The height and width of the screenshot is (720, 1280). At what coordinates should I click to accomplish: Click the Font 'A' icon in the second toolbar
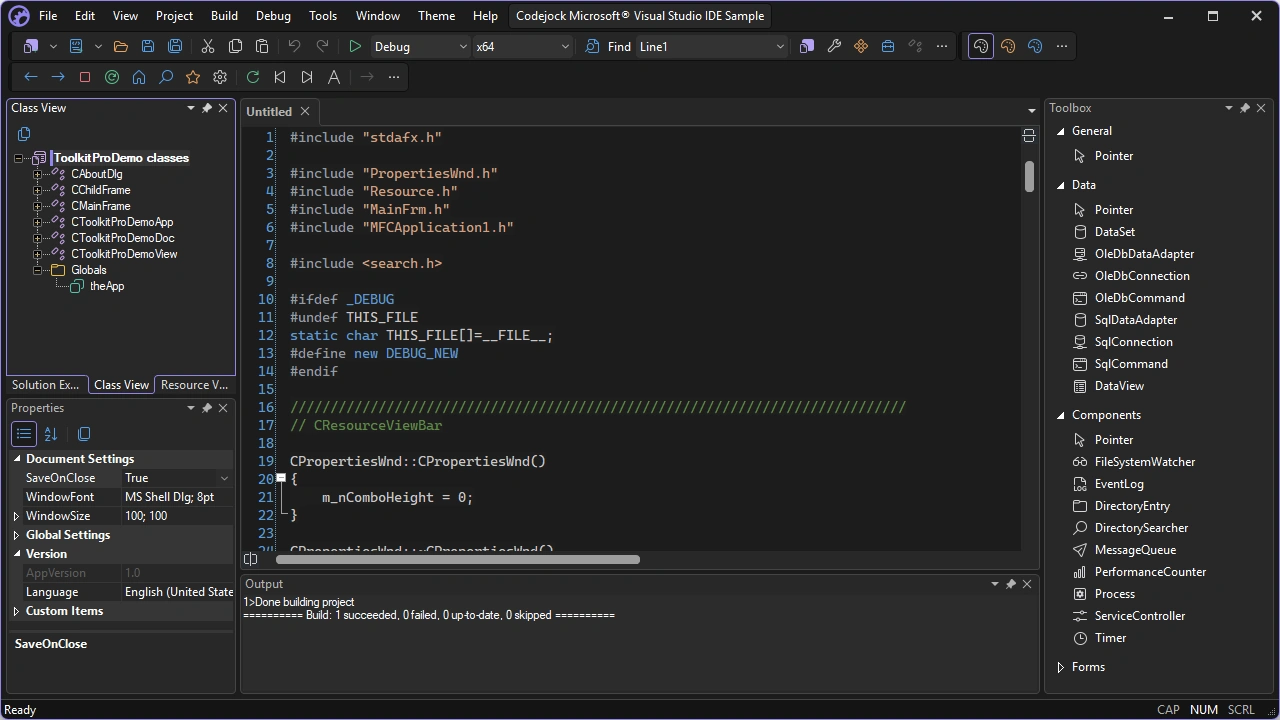(334, 77)
